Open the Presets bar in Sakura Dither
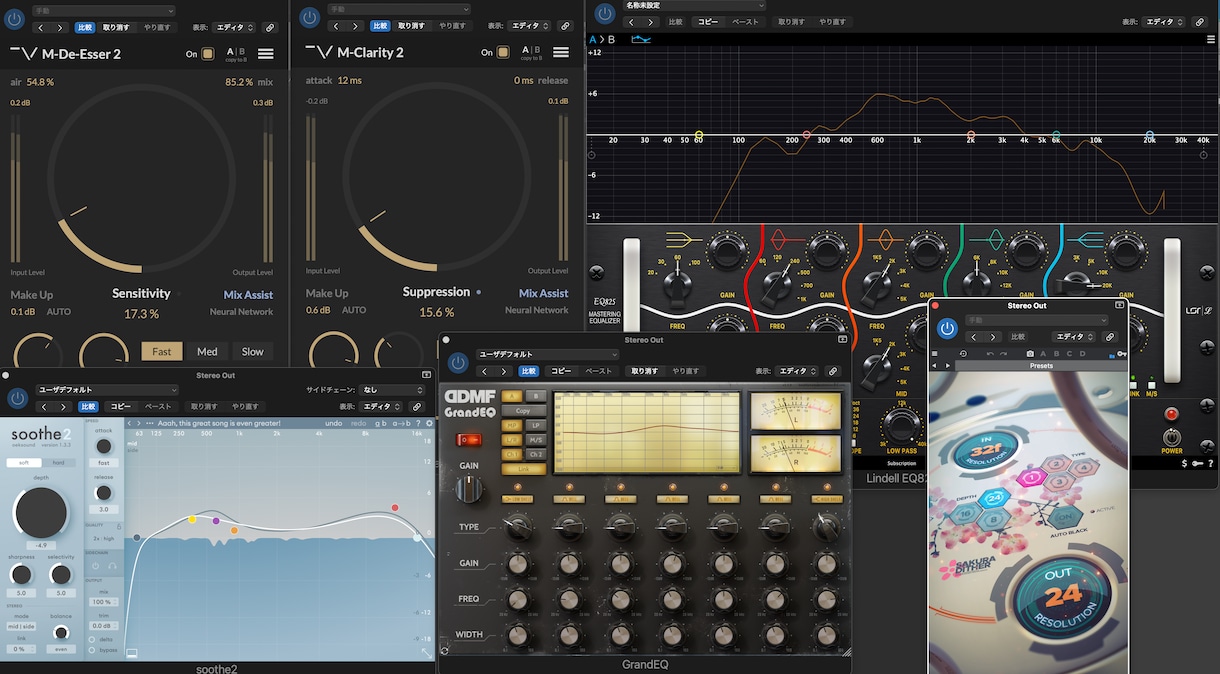Image resolution: width=1220 pixels, height=674 pixels. click(1040, 366)
